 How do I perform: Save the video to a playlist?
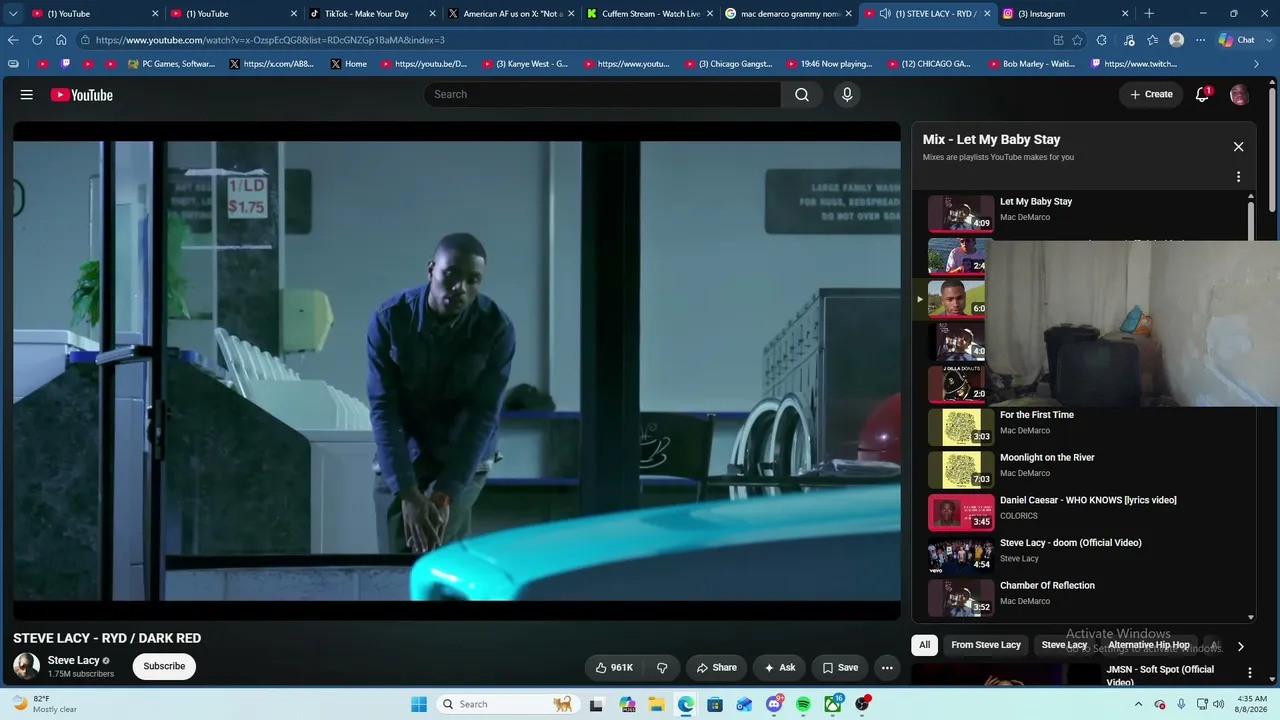click(x=840, y=668)
